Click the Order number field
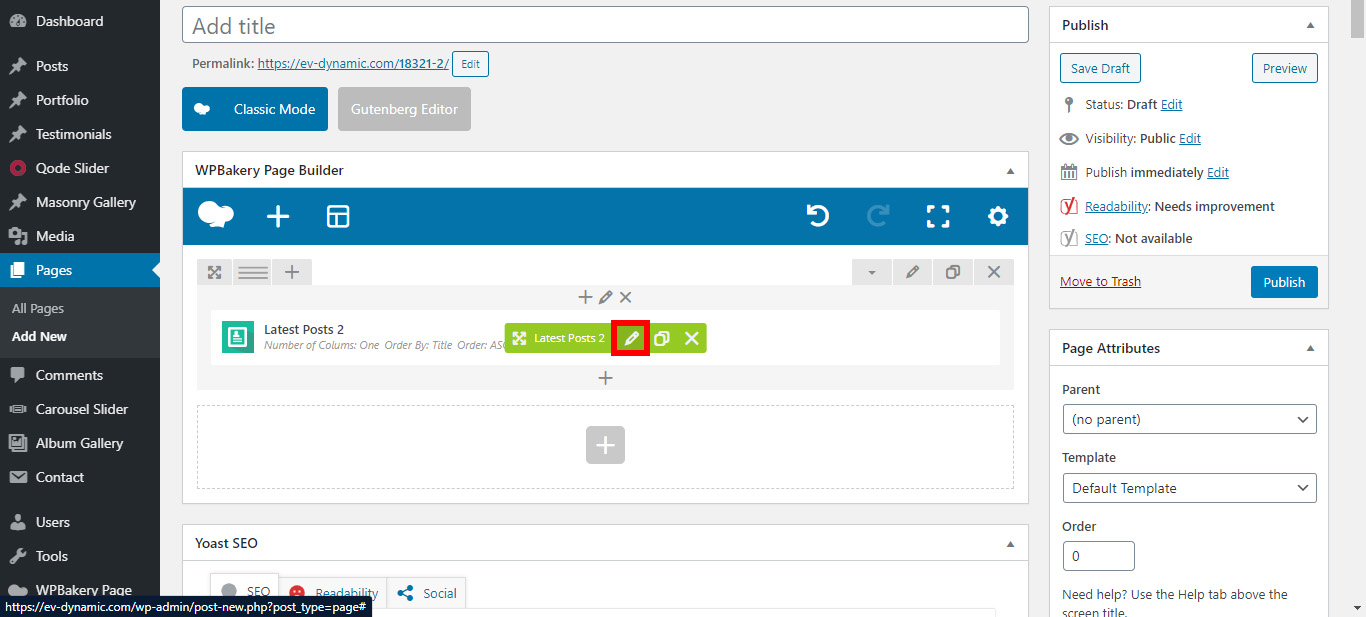 (x=1099, y=555)
